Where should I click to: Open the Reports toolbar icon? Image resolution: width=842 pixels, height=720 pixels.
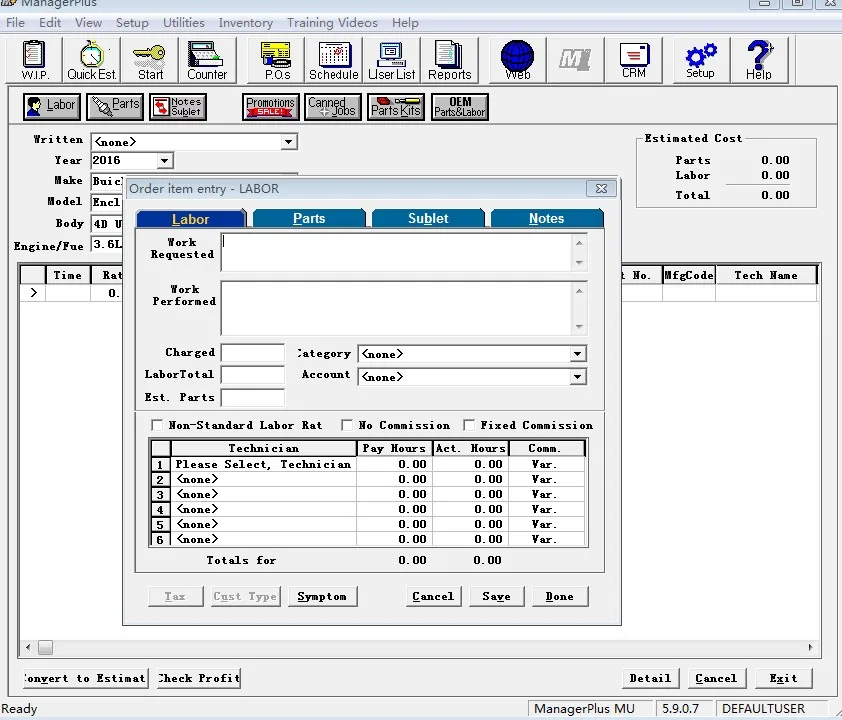(449, 60)
